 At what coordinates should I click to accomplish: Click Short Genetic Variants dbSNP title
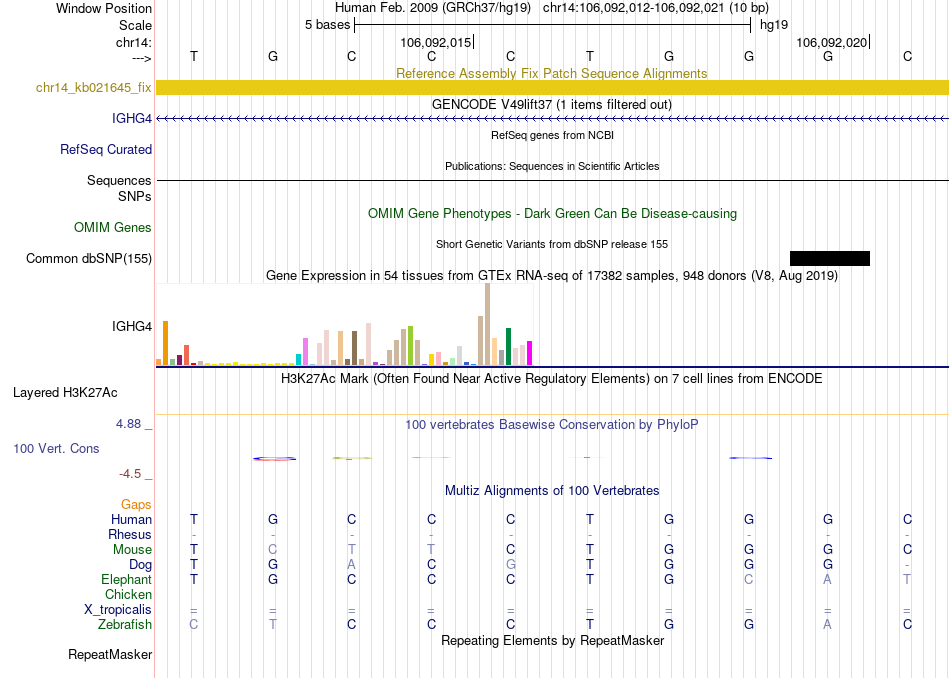click(x=552, y=244)
